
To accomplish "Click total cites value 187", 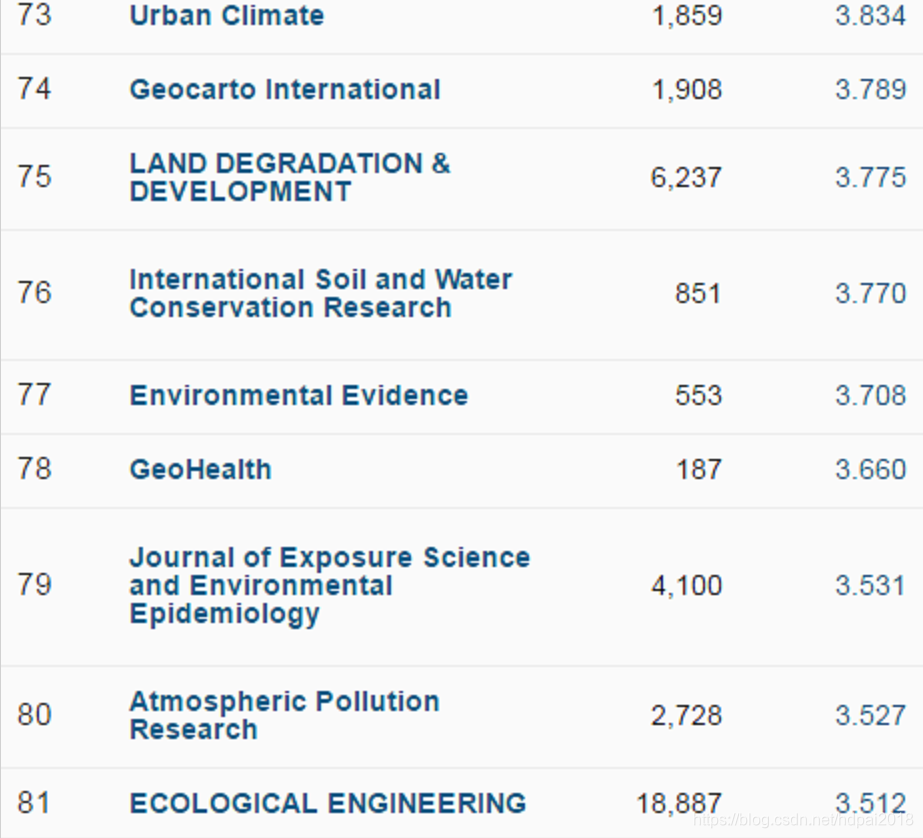I will point(699,470).
